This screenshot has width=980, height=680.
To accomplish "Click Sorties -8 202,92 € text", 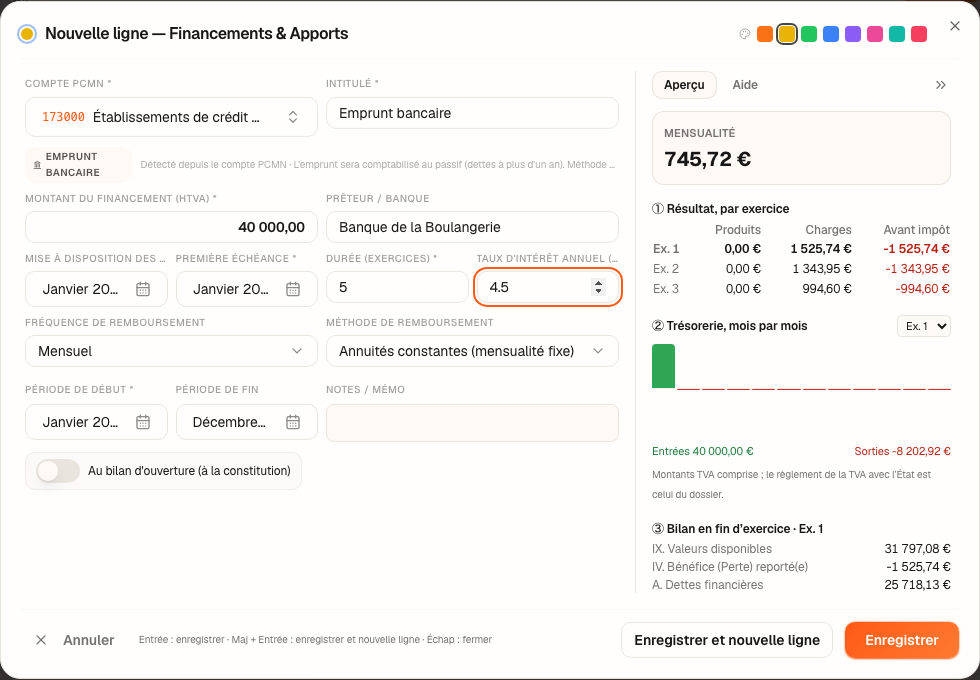I will (x=902, y=451).
